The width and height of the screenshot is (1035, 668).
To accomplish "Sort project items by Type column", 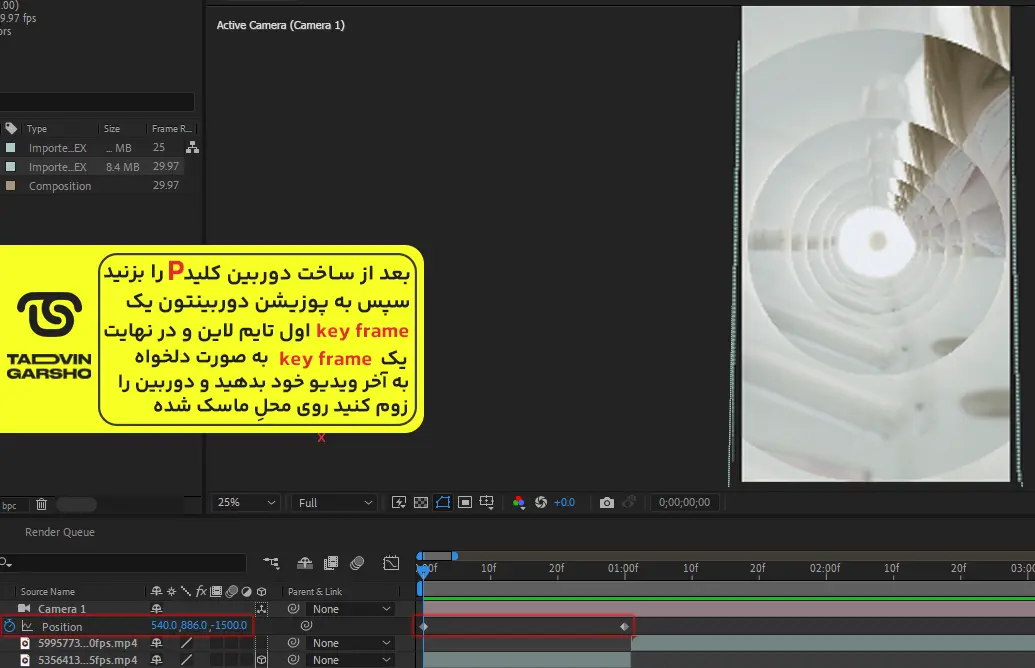I will [x=37, y=129].
